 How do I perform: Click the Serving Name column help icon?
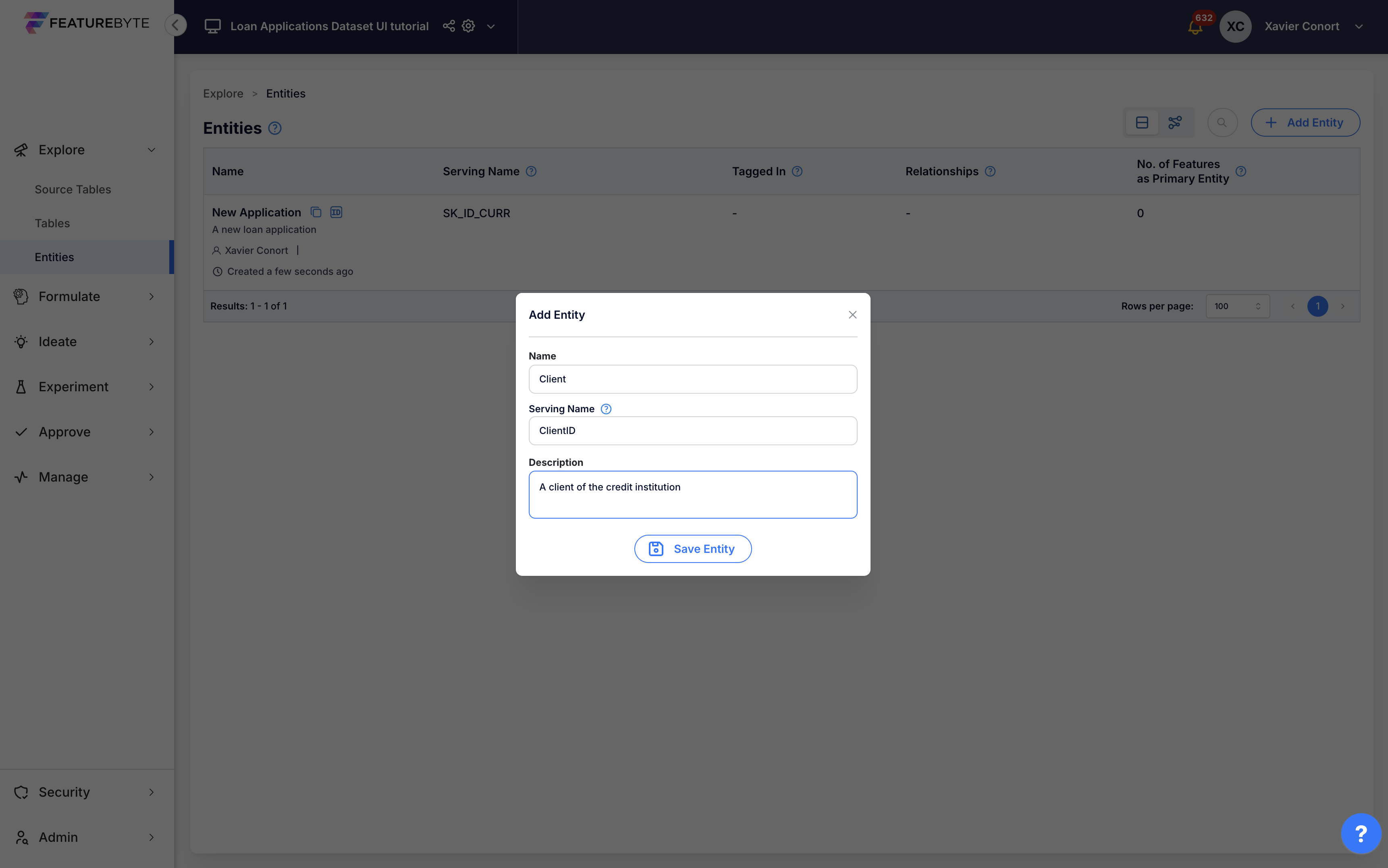(x=531, y=171)
